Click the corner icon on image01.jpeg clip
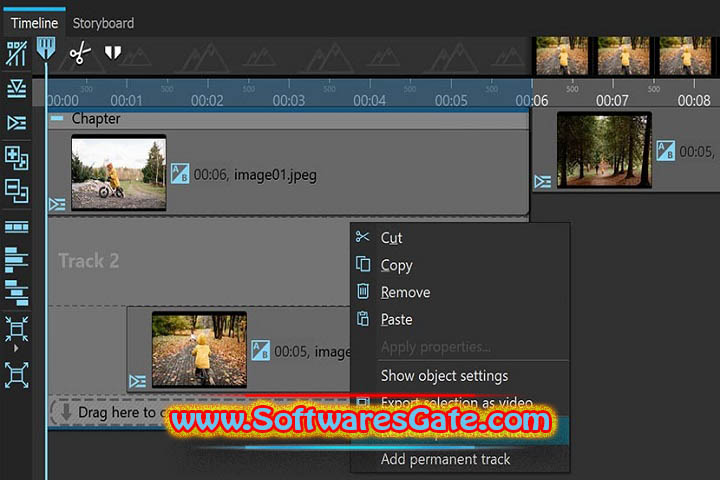 point(57,204)
